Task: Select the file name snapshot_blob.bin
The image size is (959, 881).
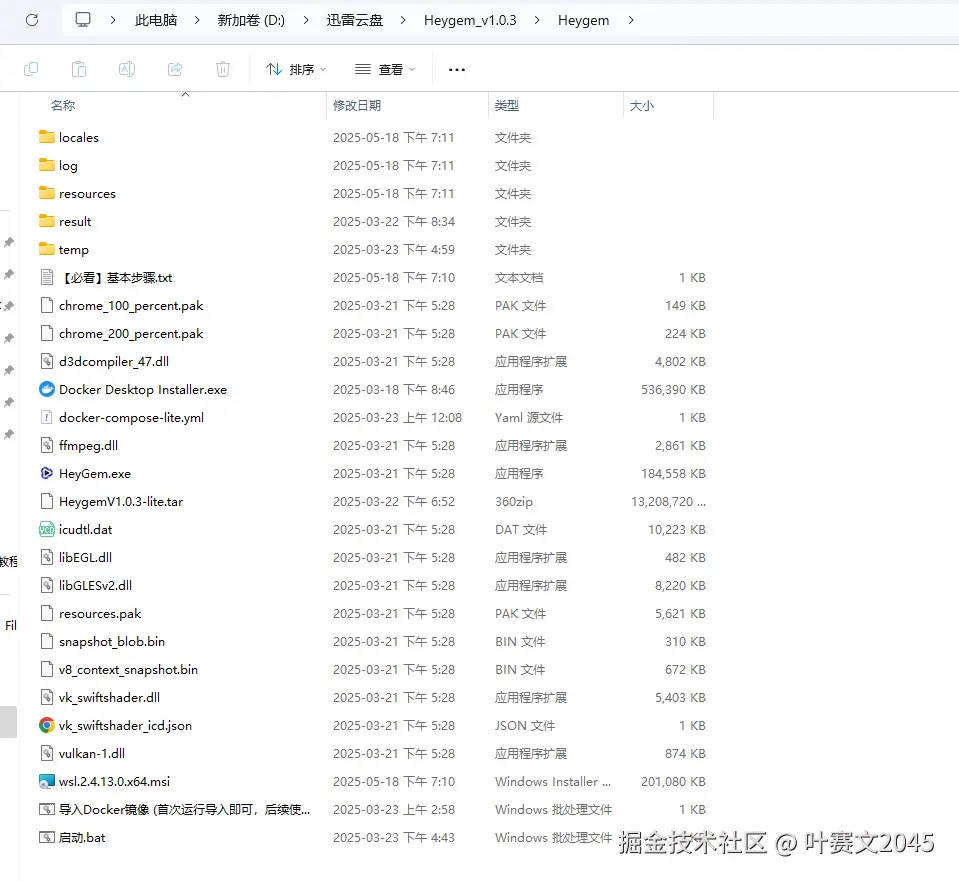Action: tap(112, 642)
